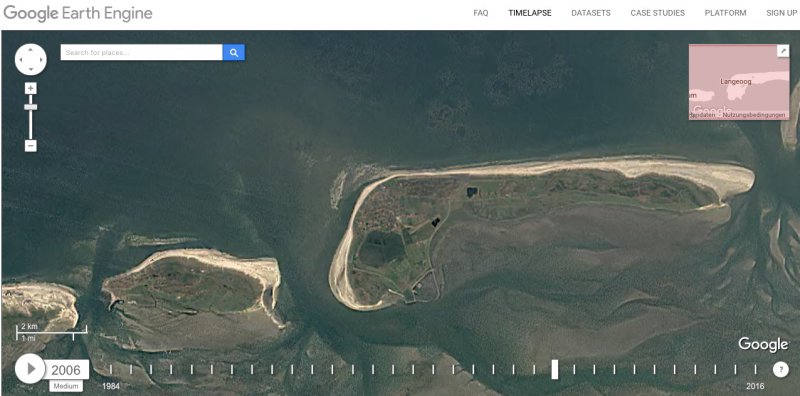Viewport: 800px width, 396px height.
Task: Open the DATASETS menu item
Action: pyautogui.click(x=591, y=13)
